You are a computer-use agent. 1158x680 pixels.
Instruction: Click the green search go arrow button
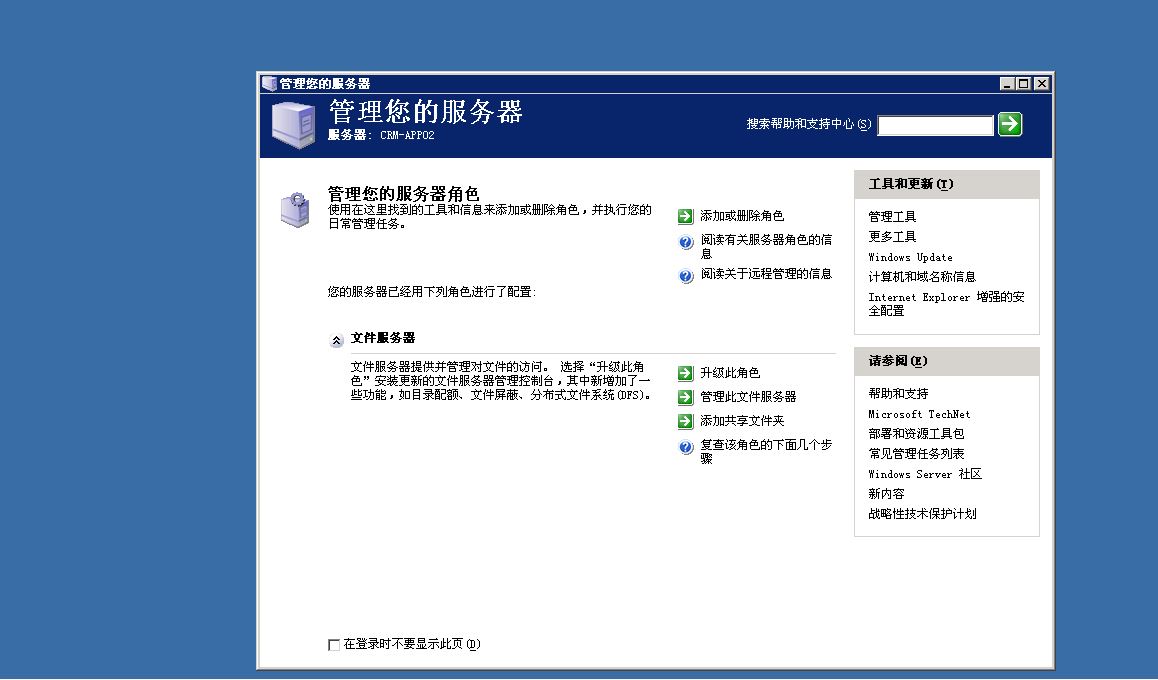pos(1010,124)
